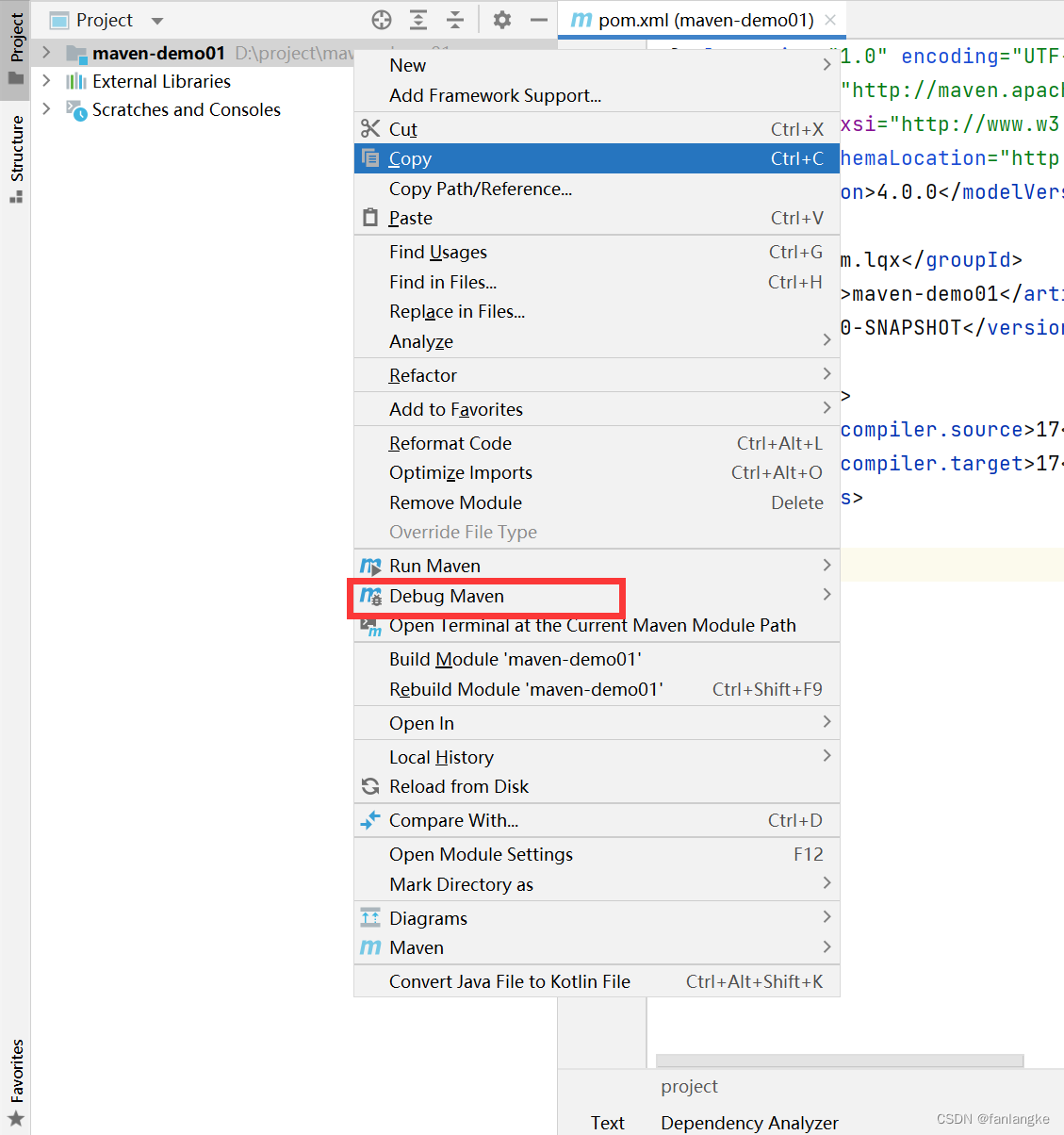
Task: Switch to Dependency Analyzer tab
Action: [749, 1123]
